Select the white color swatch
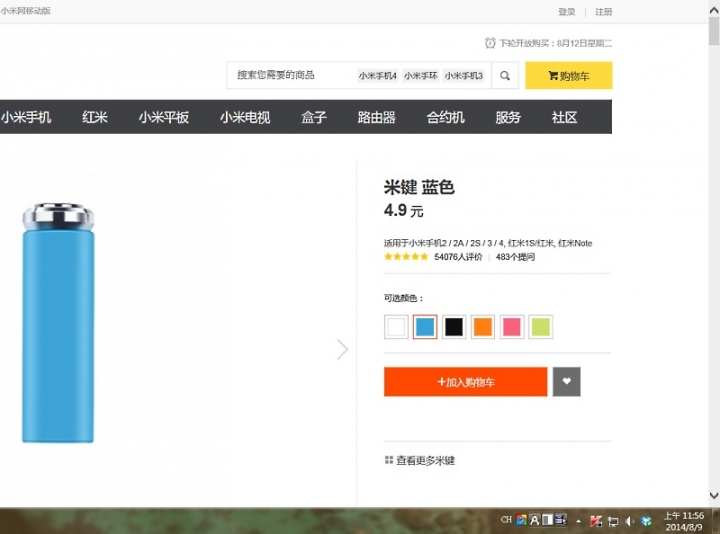The width and height of the screenshot is (720, 534). coord(396,327)
